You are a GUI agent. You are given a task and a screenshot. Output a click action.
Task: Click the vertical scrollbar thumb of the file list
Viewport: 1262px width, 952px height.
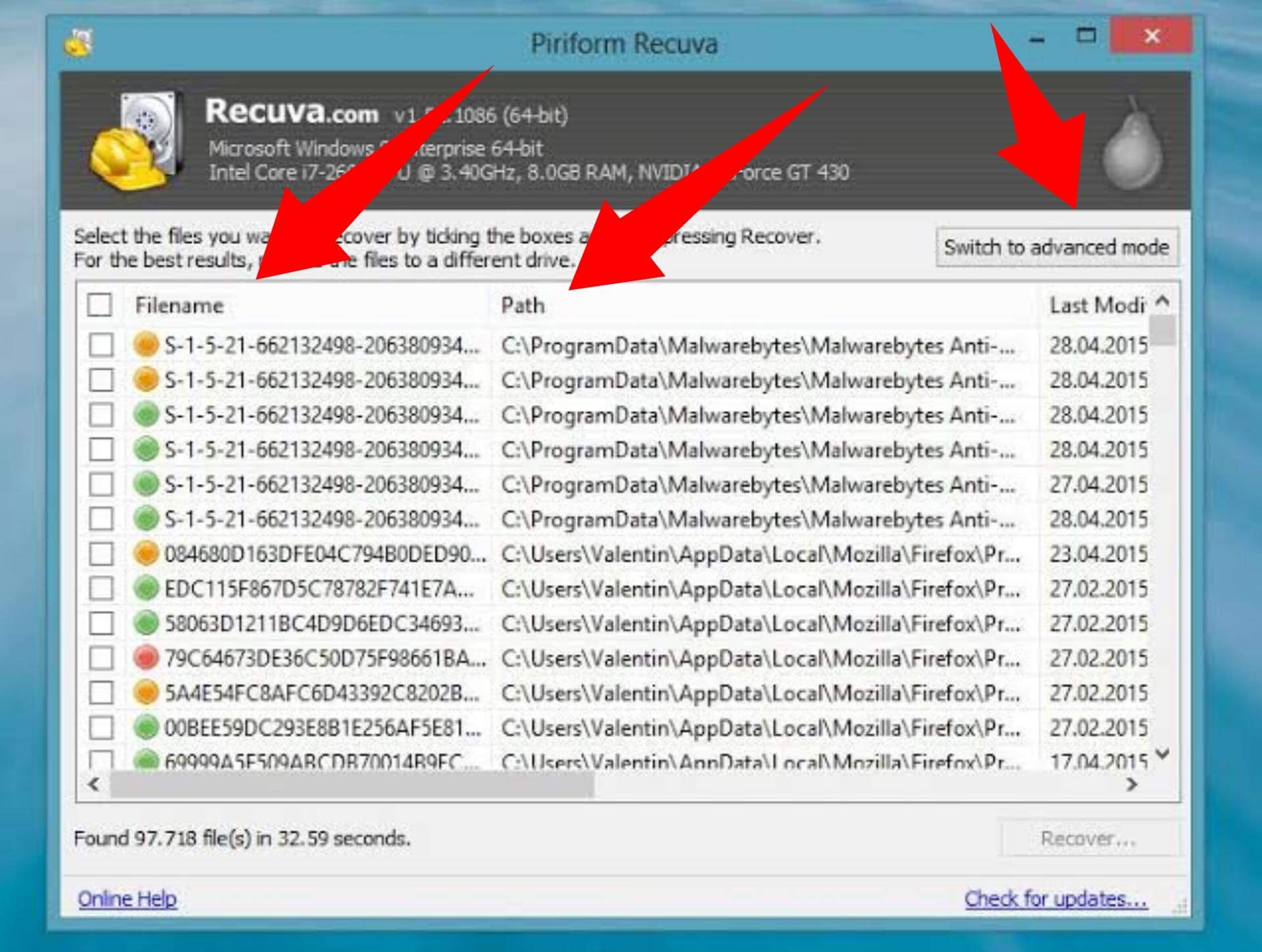click(1163, 331)
